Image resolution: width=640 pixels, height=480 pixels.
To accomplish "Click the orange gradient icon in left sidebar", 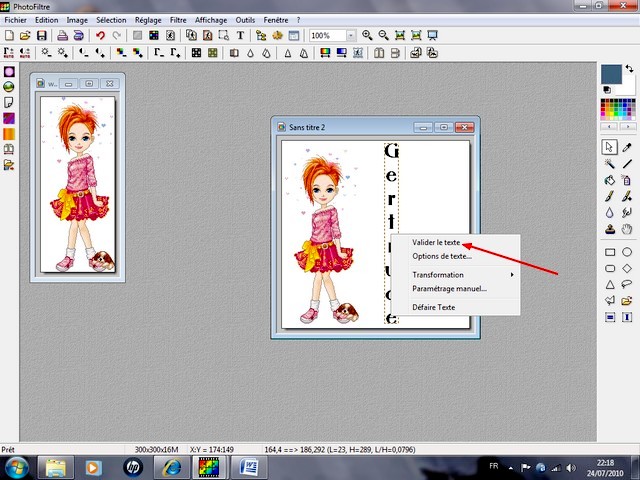I will pos(9,134).
